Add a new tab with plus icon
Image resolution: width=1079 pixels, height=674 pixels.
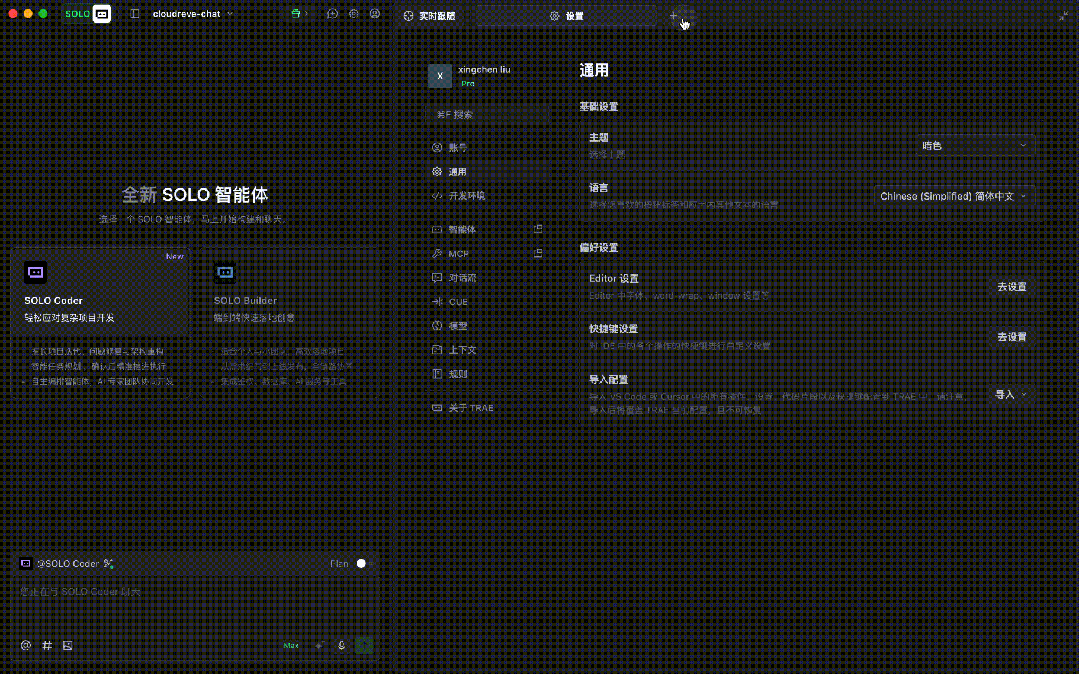pos(673,16)
